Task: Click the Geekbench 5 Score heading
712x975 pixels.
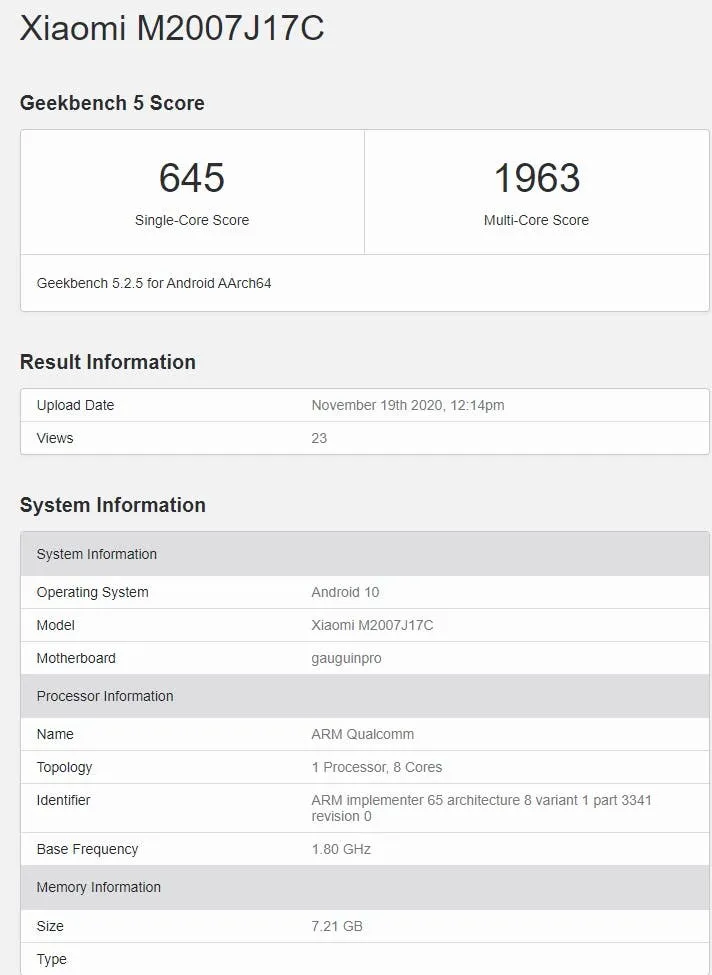Action: [x=112, y=103]
